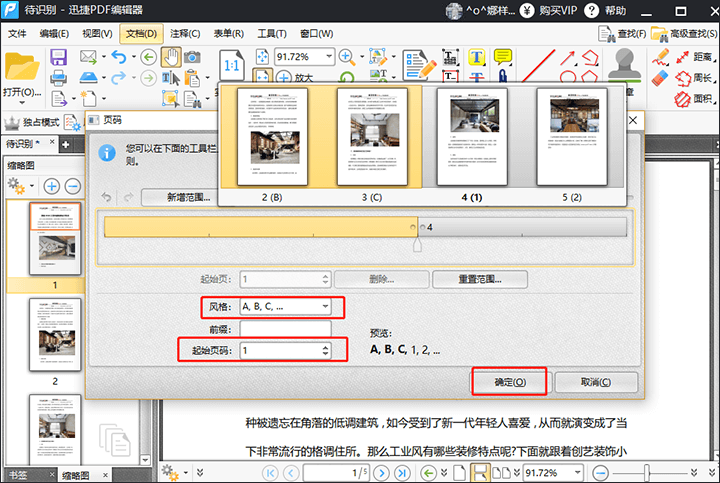720x483 pixels.
Task: Click the zoom slider in status bar
Action: (x=646, y=472)
